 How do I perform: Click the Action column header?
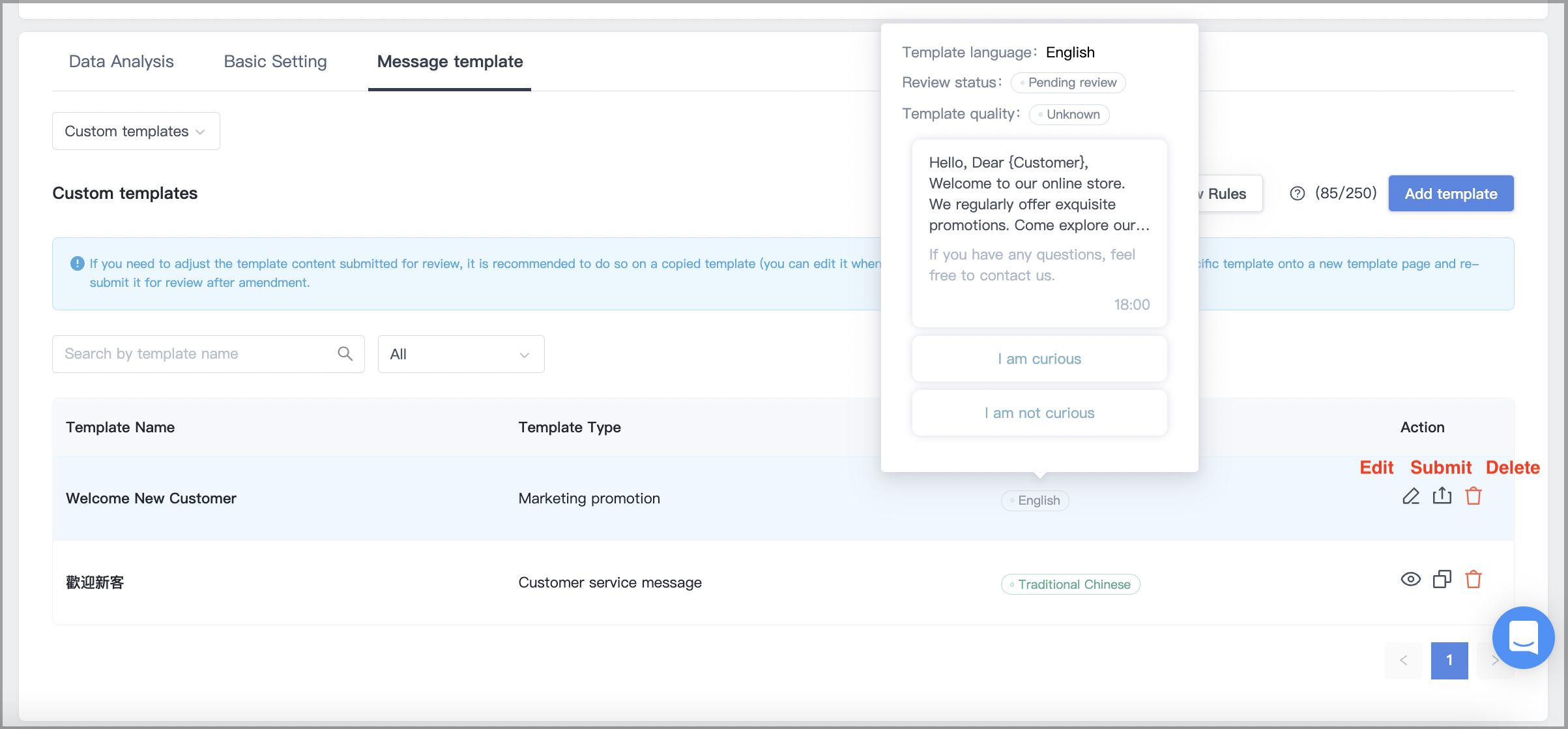tap(1422, 427)
